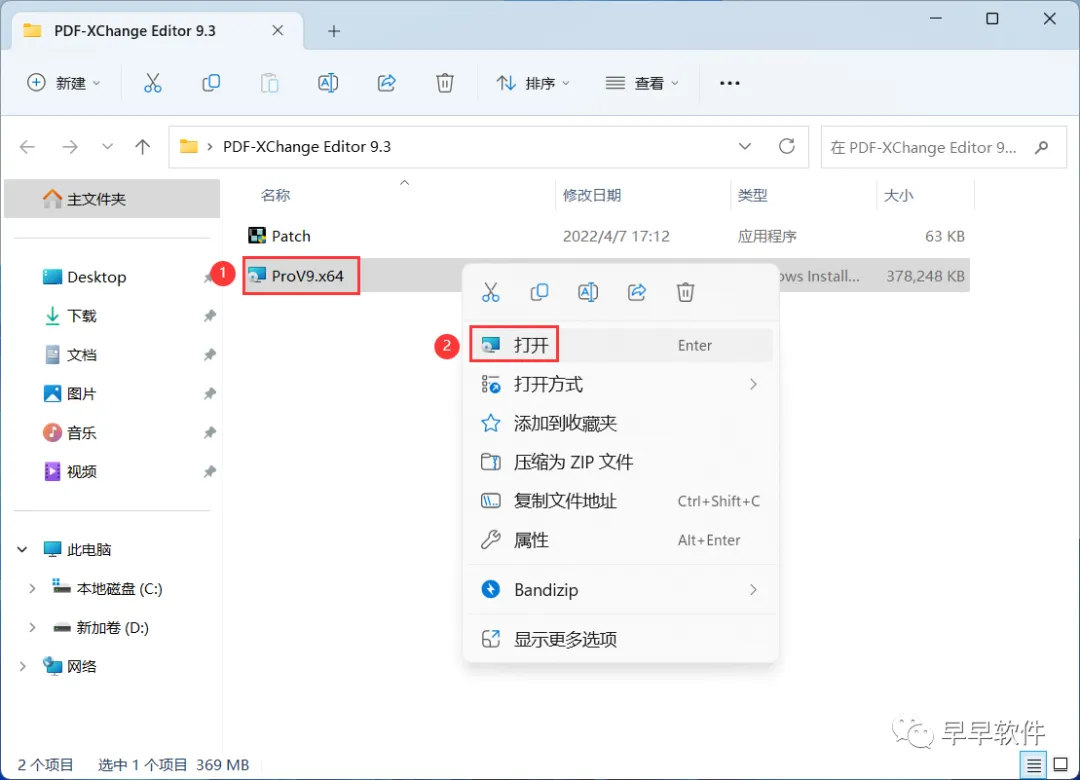Viewport: 1080px width, 780px height.
Task: Click the context menu Cut icon
Action: click(x=490, y=292)
